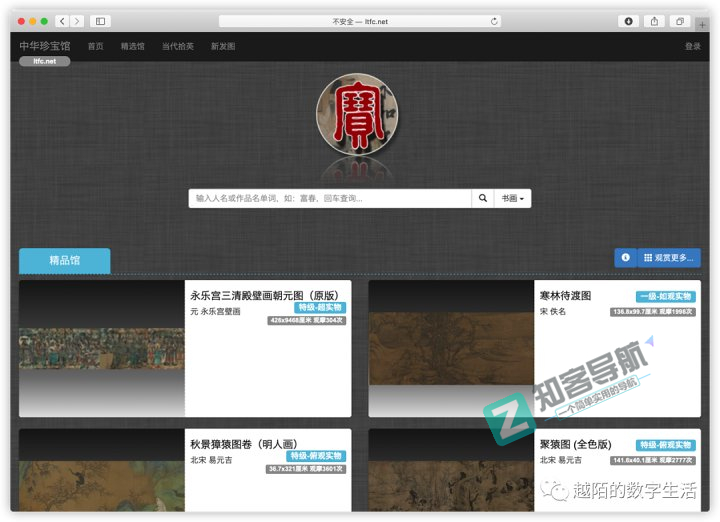
Task: Click the 一级-如观实物 badge
Action: pyautogui.click(x=666, y=297)
